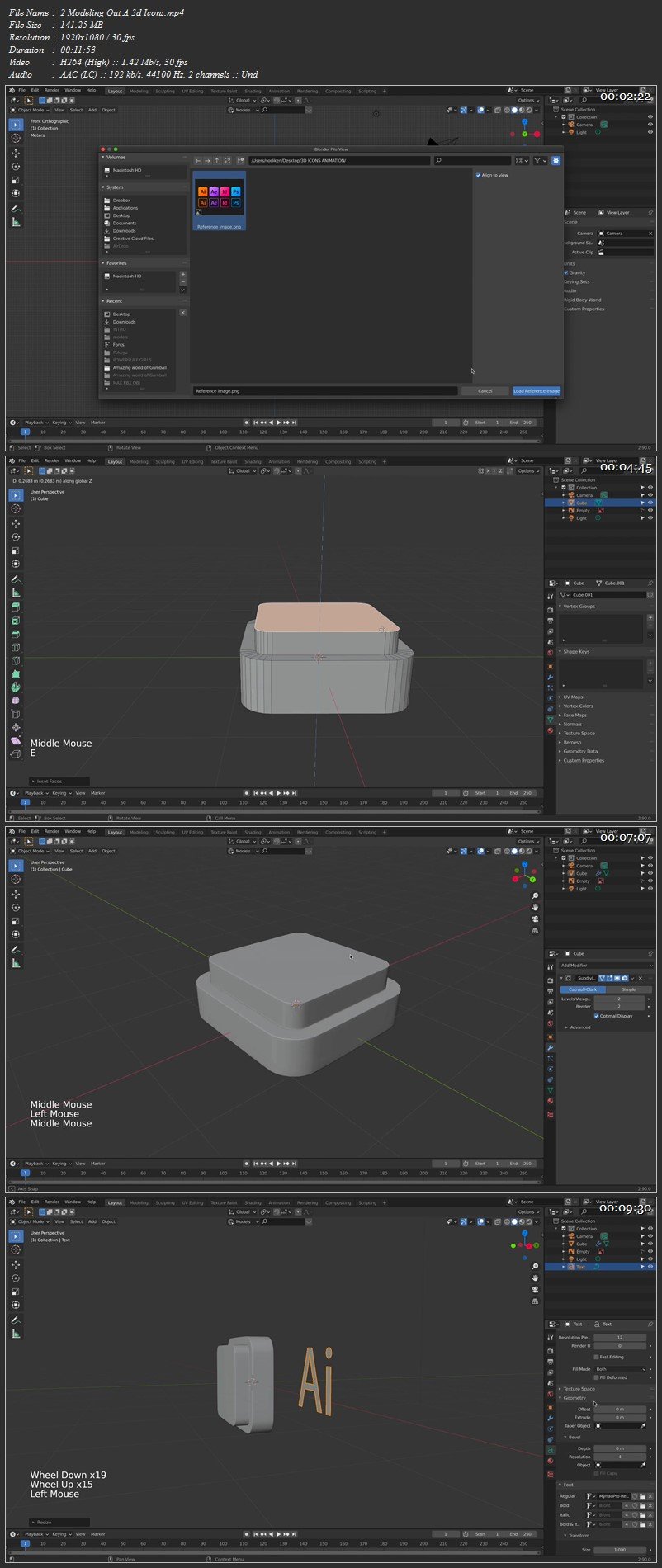Toggle camera view gizmo in 00:09:30 frame
The image size is (662, 1568).
[535, 1289]
